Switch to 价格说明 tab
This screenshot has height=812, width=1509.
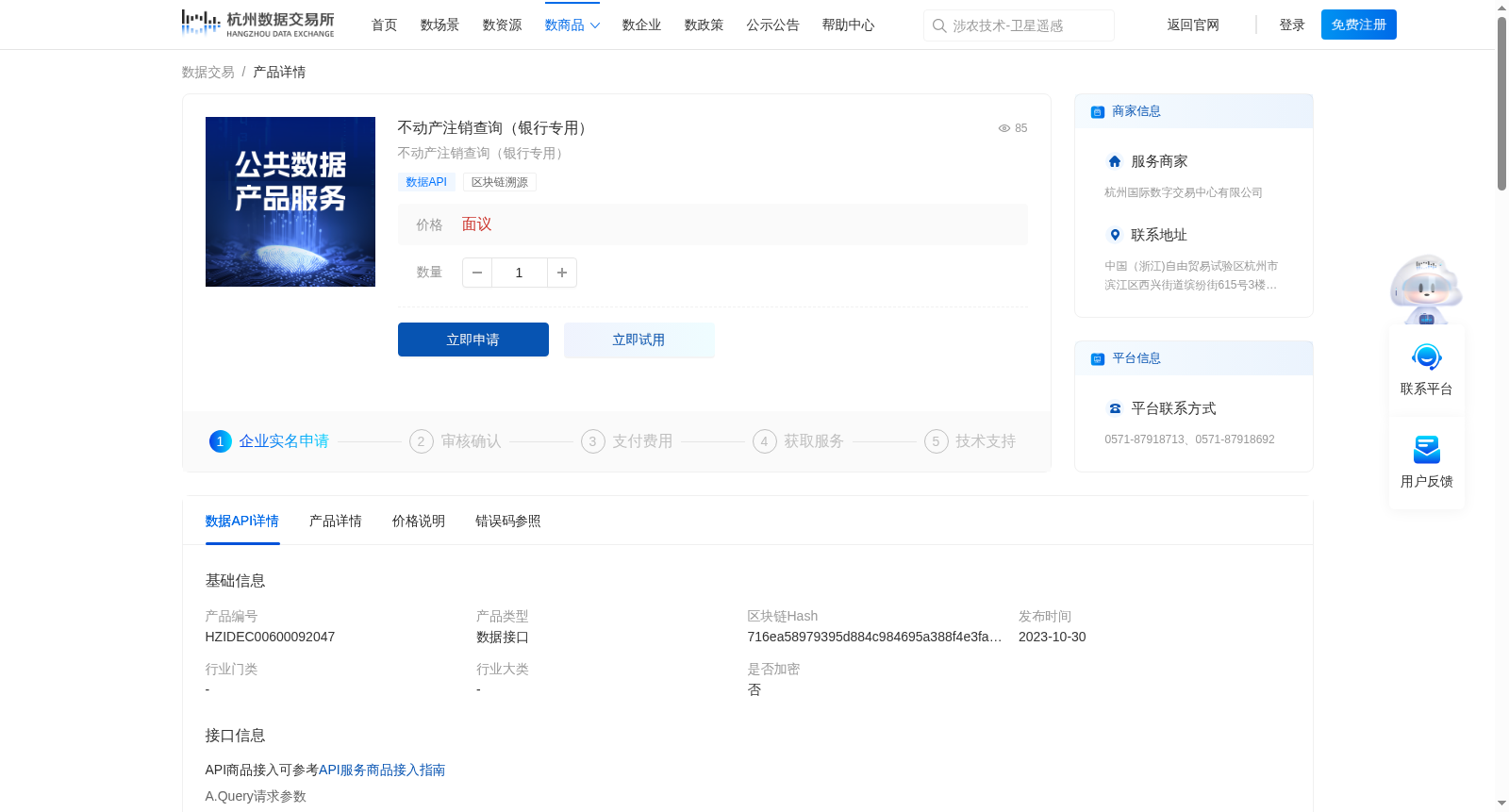pos(419,522)
